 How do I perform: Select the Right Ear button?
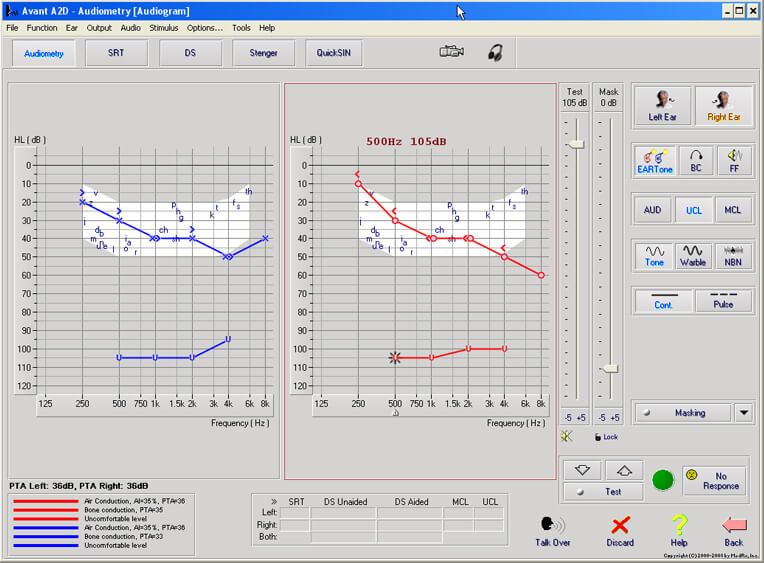pyautogui.click(x=723, y=105)
